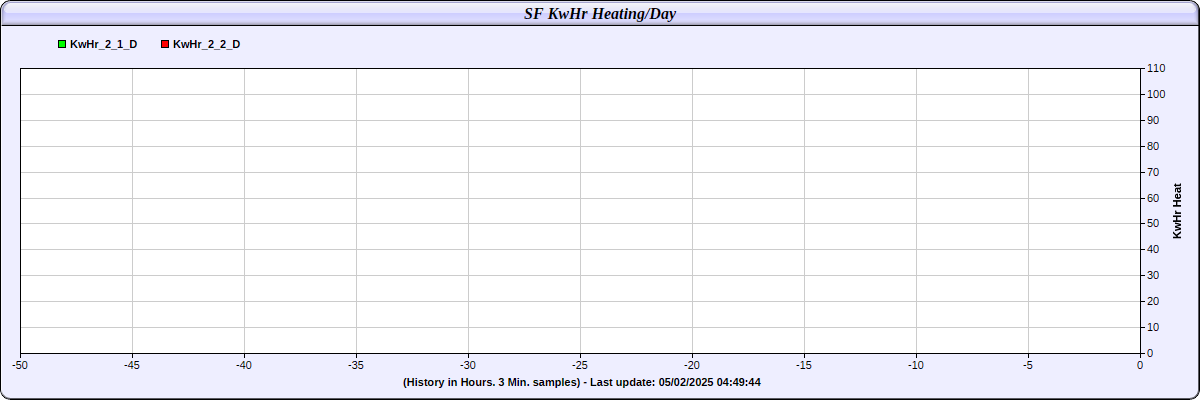Click the 90 value on KwHr axis
Image resolution: width=1200 pixels, height=400 pixels.
1153,120
